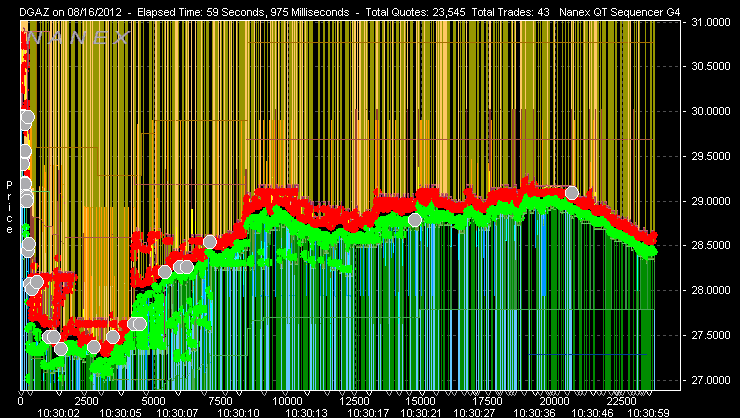The width and height of the screenshot is (740, 418).
Task: Click the Total Quotes: 23,545 label
Action: click(413, 12)
